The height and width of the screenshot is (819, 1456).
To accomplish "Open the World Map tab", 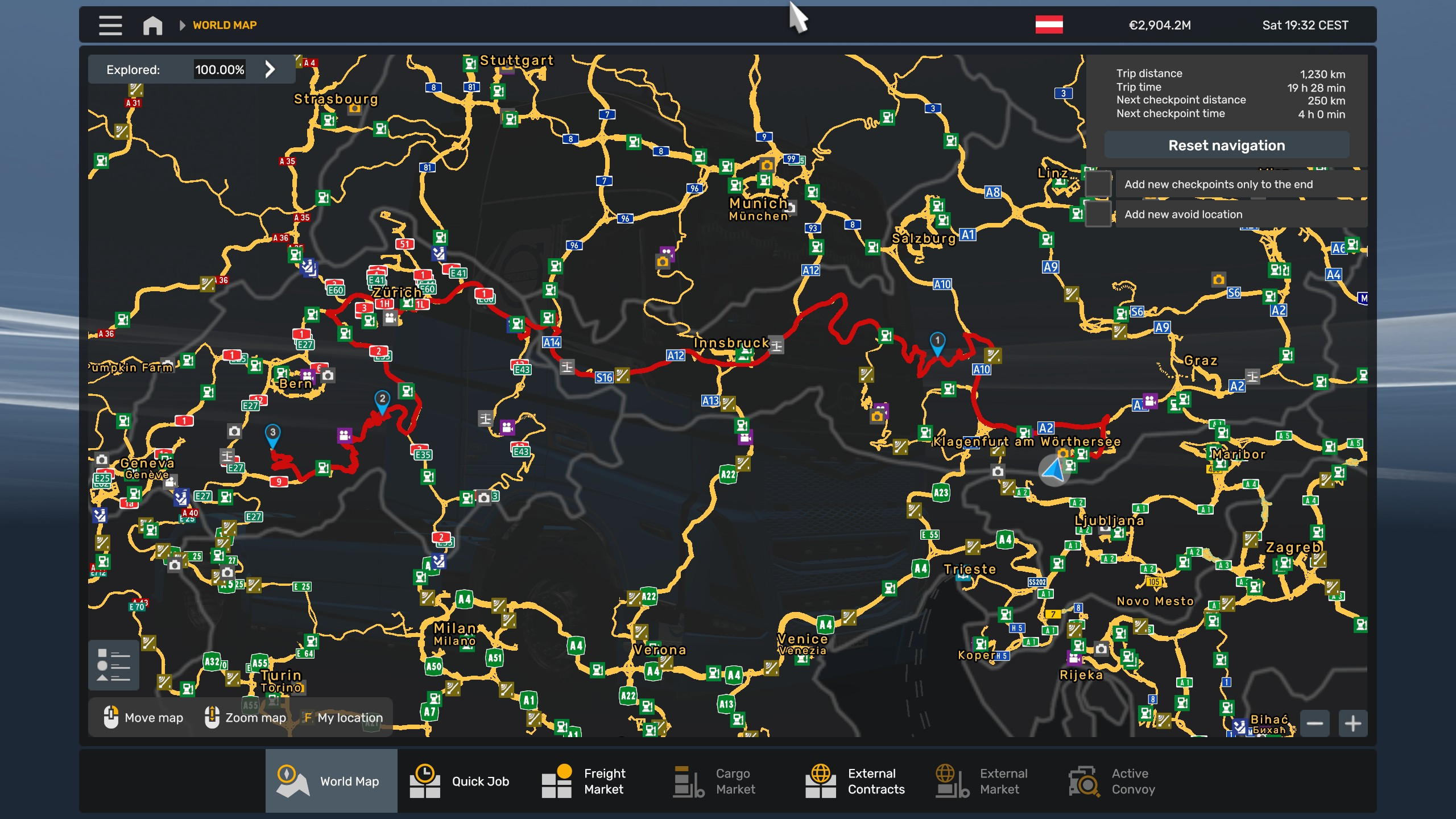I will click(331, 781).
